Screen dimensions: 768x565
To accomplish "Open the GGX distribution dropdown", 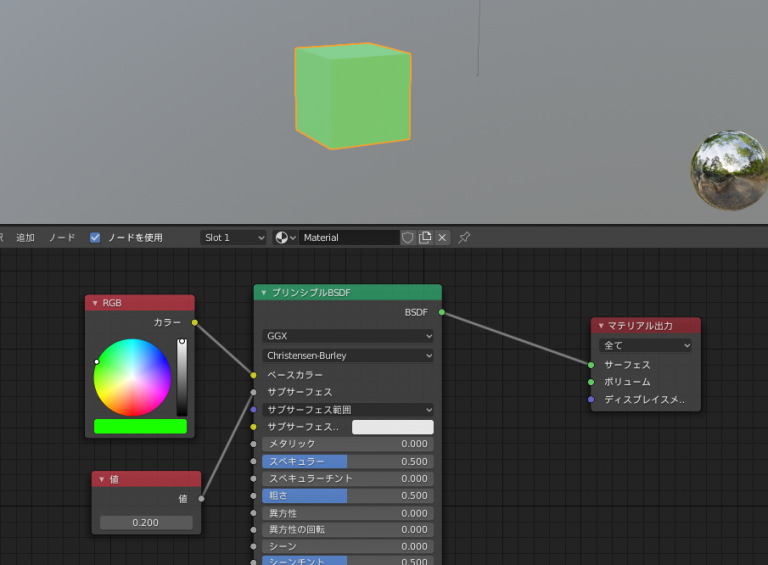I will pyautogui.click(x=347, y=336).
